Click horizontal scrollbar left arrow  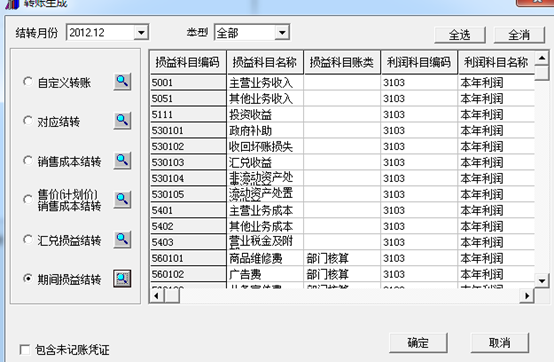157,295
